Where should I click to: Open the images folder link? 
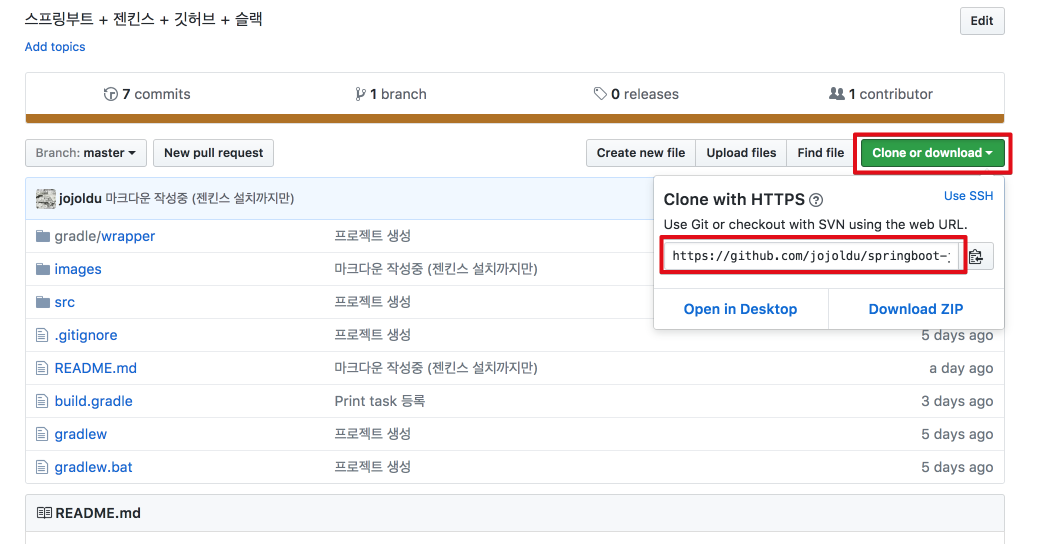[x=78, y=269]
